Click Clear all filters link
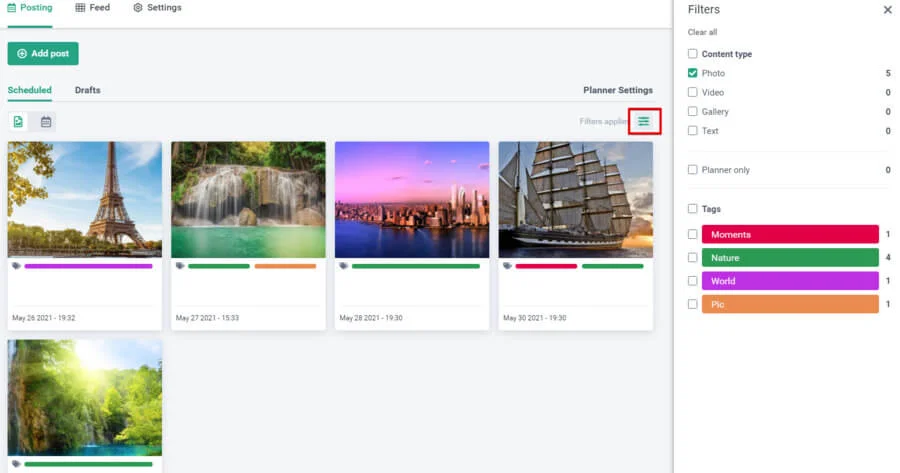The width and height of the screenshot is (900, 473). coord(702,32)
